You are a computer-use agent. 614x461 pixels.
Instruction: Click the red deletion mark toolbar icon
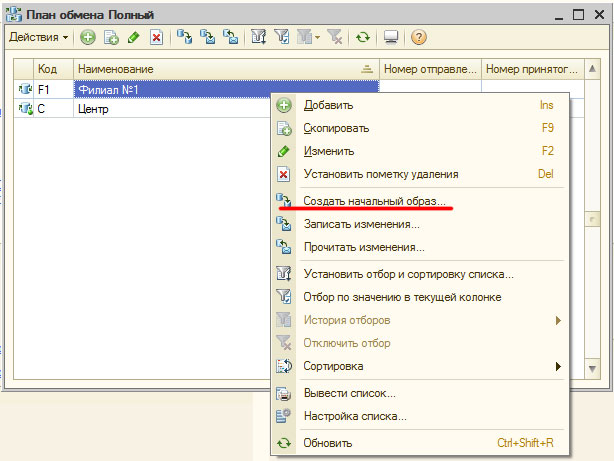click(156, 37)
